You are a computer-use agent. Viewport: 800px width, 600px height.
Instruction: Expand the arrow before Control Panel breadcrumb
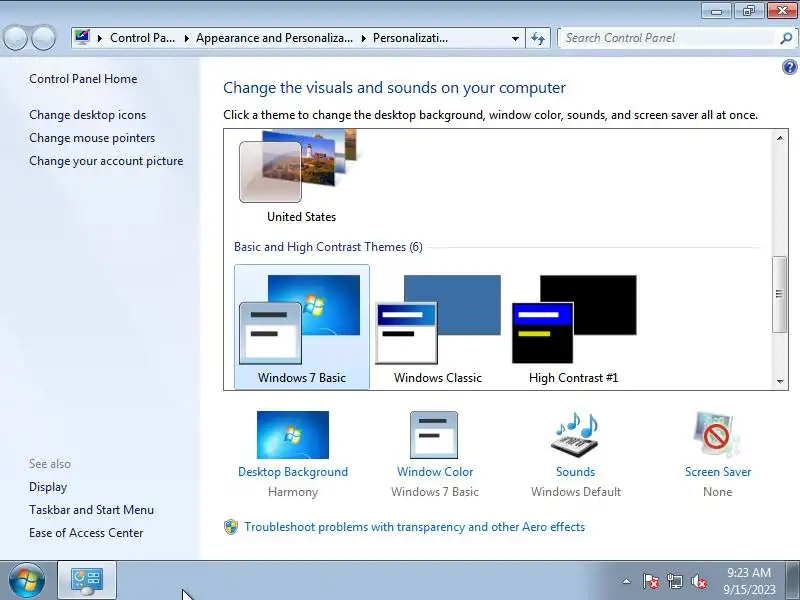point(100,38)
